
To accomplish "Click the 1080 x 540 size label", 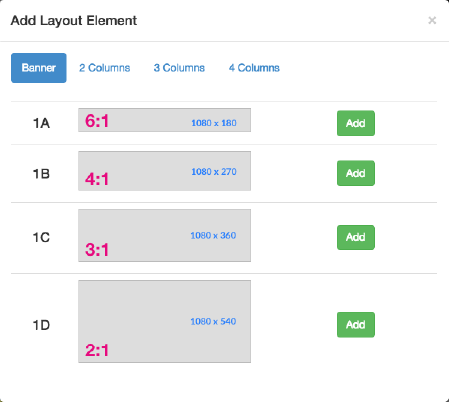I will [213, 321].
